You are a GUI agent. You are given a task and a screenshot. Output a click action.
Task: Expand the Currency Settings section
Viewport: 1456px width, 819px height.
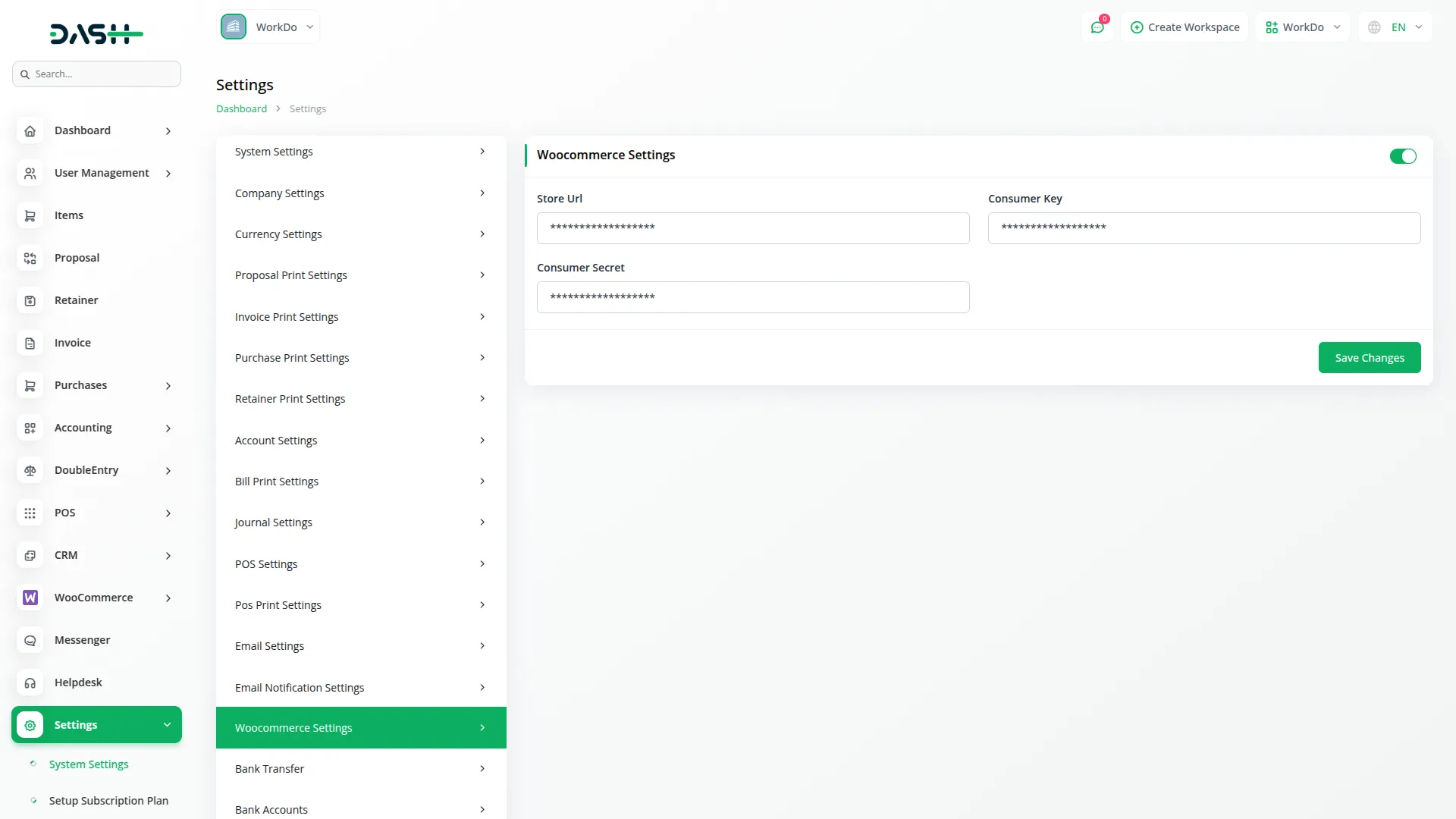pyautogui.click(x=361, y=234)
